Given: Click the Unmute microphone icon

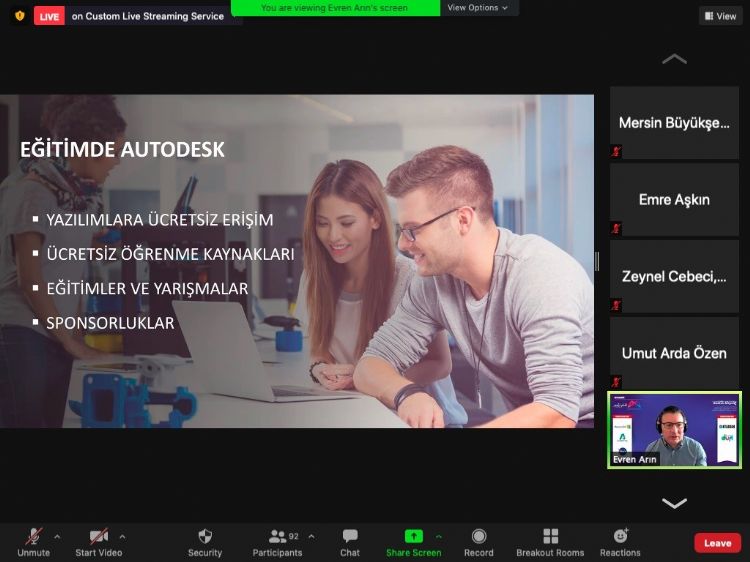Looking at the screenshot, I should [x=33, y=536].
